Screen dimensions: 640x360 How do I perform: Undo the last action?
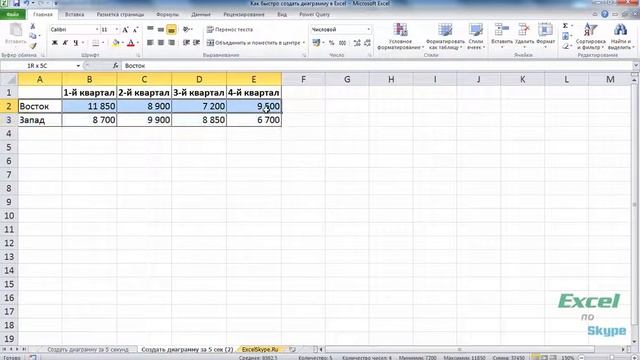[27, 4]
